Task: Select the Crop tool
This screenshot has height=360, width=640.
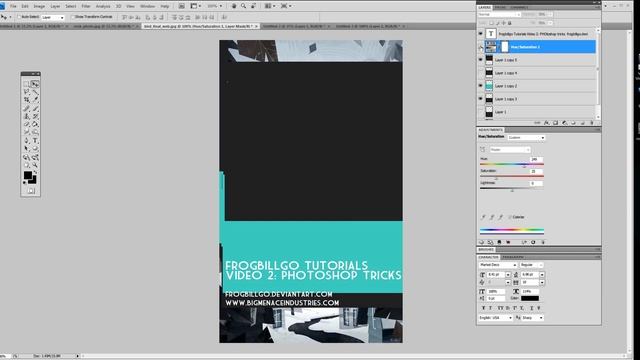Action: [x=27, y=100]
